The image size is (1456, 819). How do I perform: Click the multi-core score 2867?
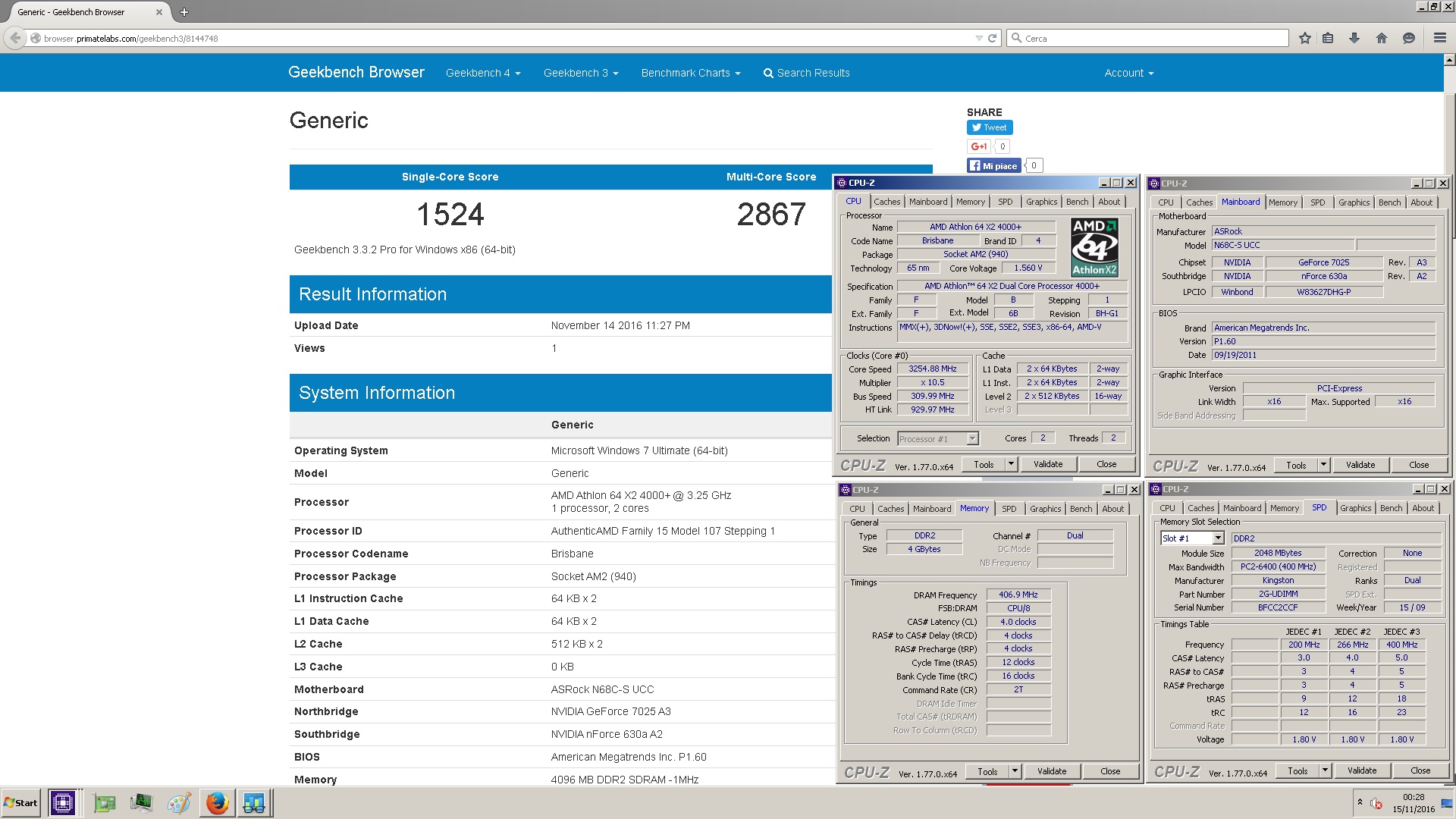771,214
